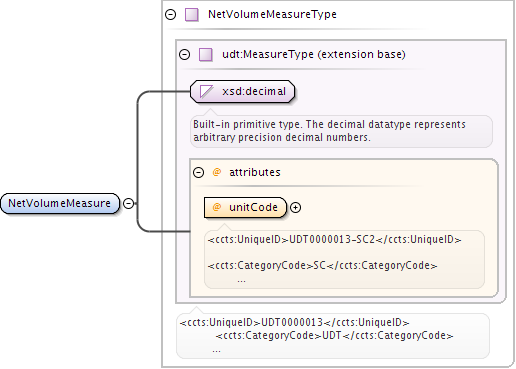Click the NetVolumeMeasureType complex type icon
The image size is (516, 369).
pyautogui.click(x=192, y=15)
